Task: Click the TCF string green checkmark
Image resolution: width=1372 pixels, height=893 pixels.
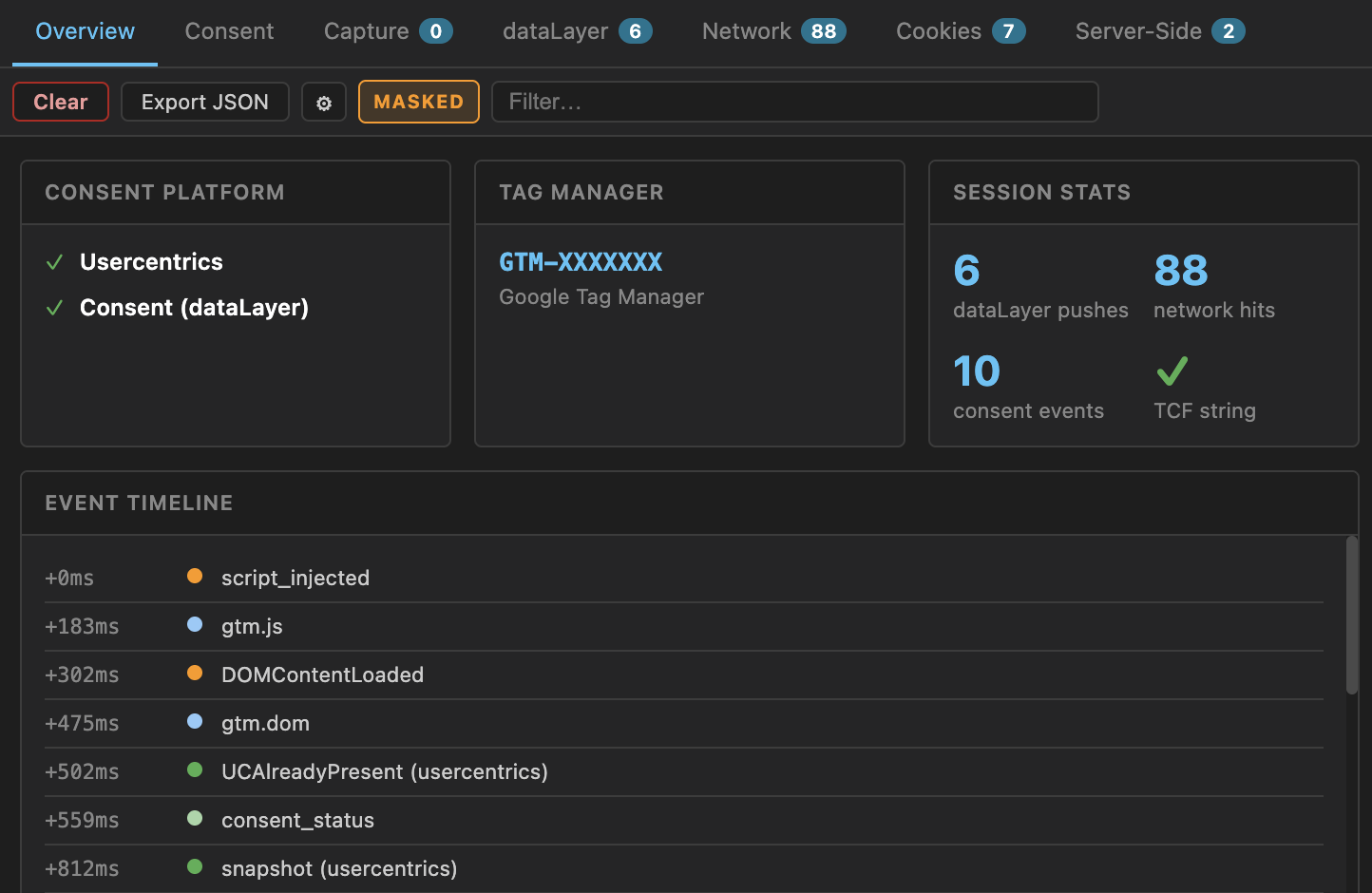Action: (x=1172, y=370)
